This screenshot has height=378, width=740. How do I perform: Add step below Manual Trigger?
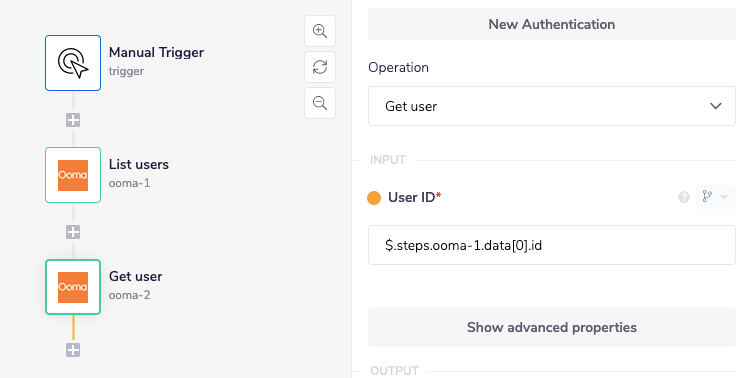(x=73, y=120)
